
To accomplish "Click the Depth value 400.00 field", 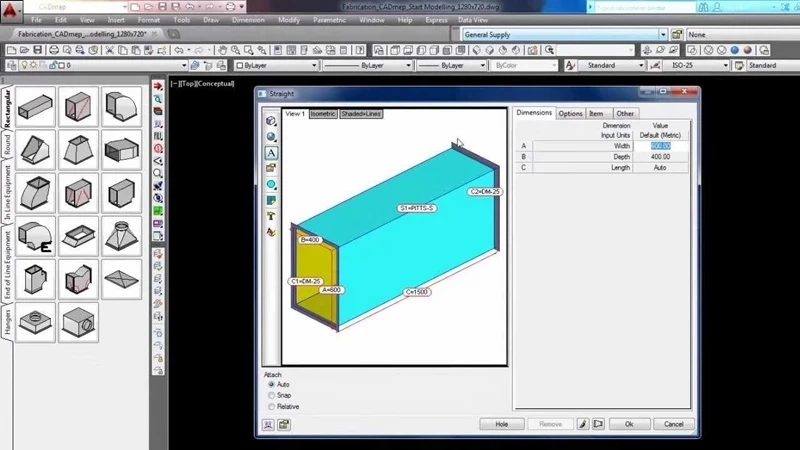I will point(660,157).
